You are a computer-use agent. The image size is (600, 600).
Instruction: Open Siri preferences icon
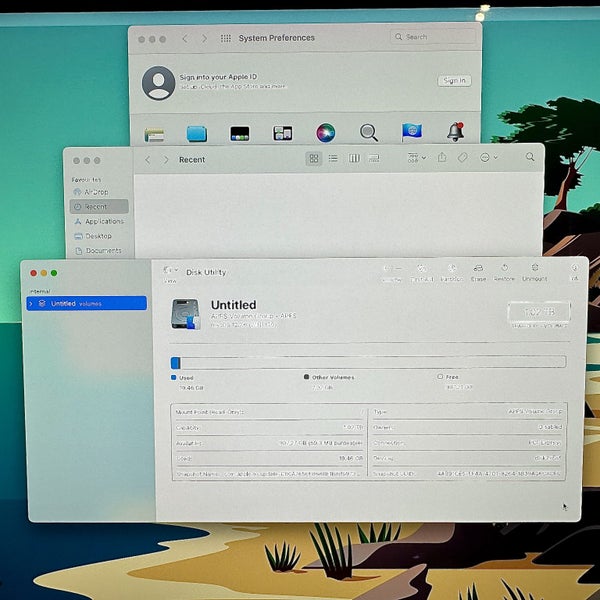pyautogui.click(x=326, y=133)
